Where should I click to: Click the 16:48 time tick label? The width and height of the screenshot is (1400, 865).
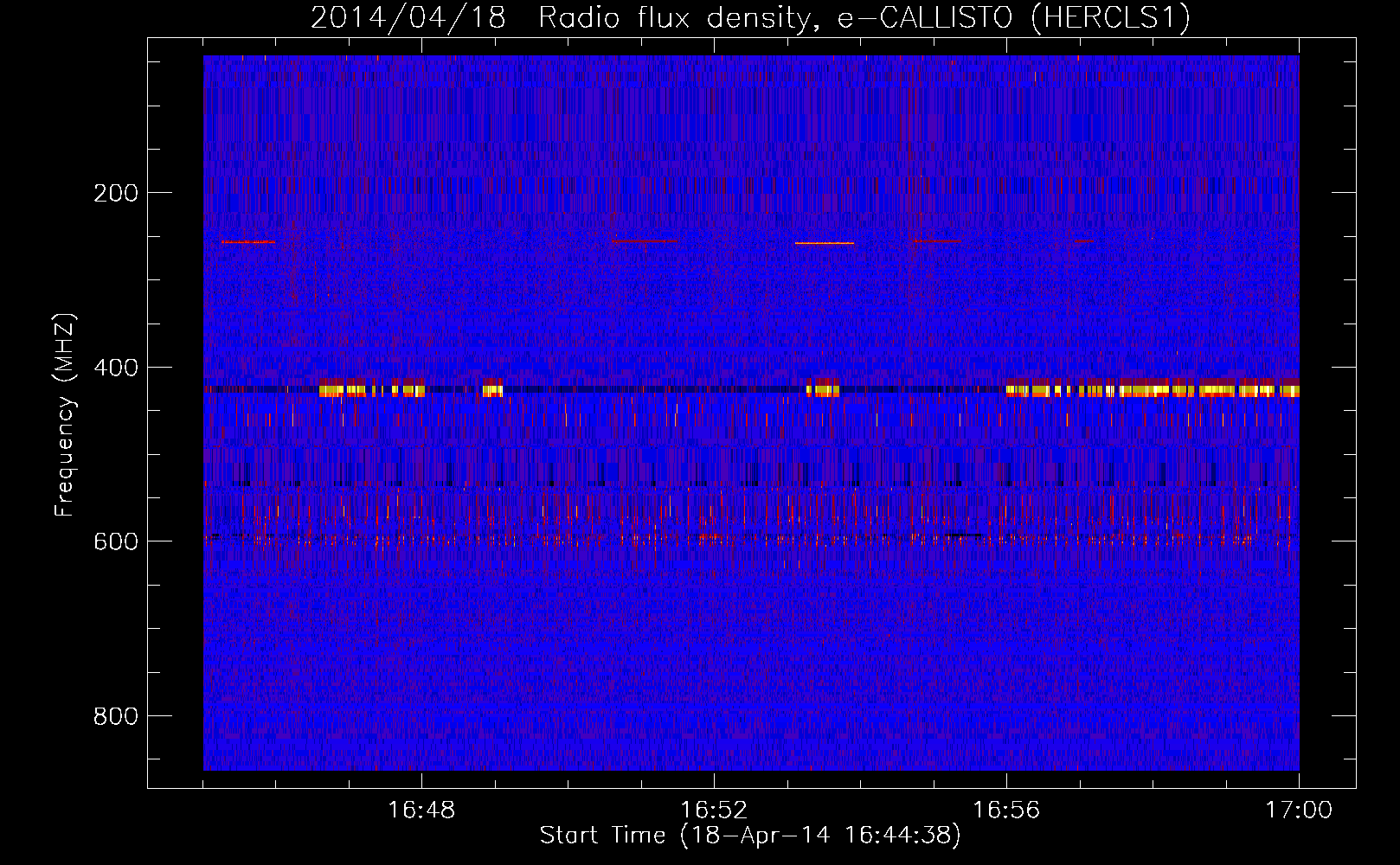tap(421, 811)
